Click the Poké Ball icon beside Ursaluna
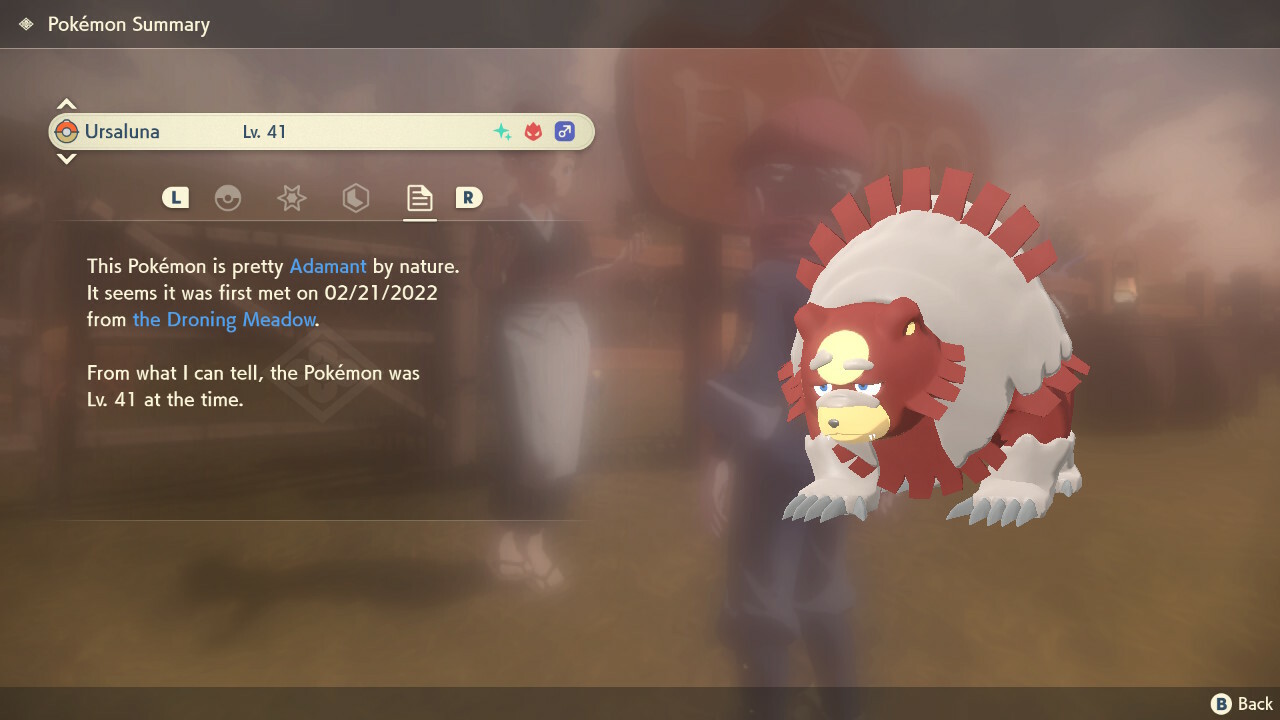This screenshot has height=720, width=1280. coord(67,131)
